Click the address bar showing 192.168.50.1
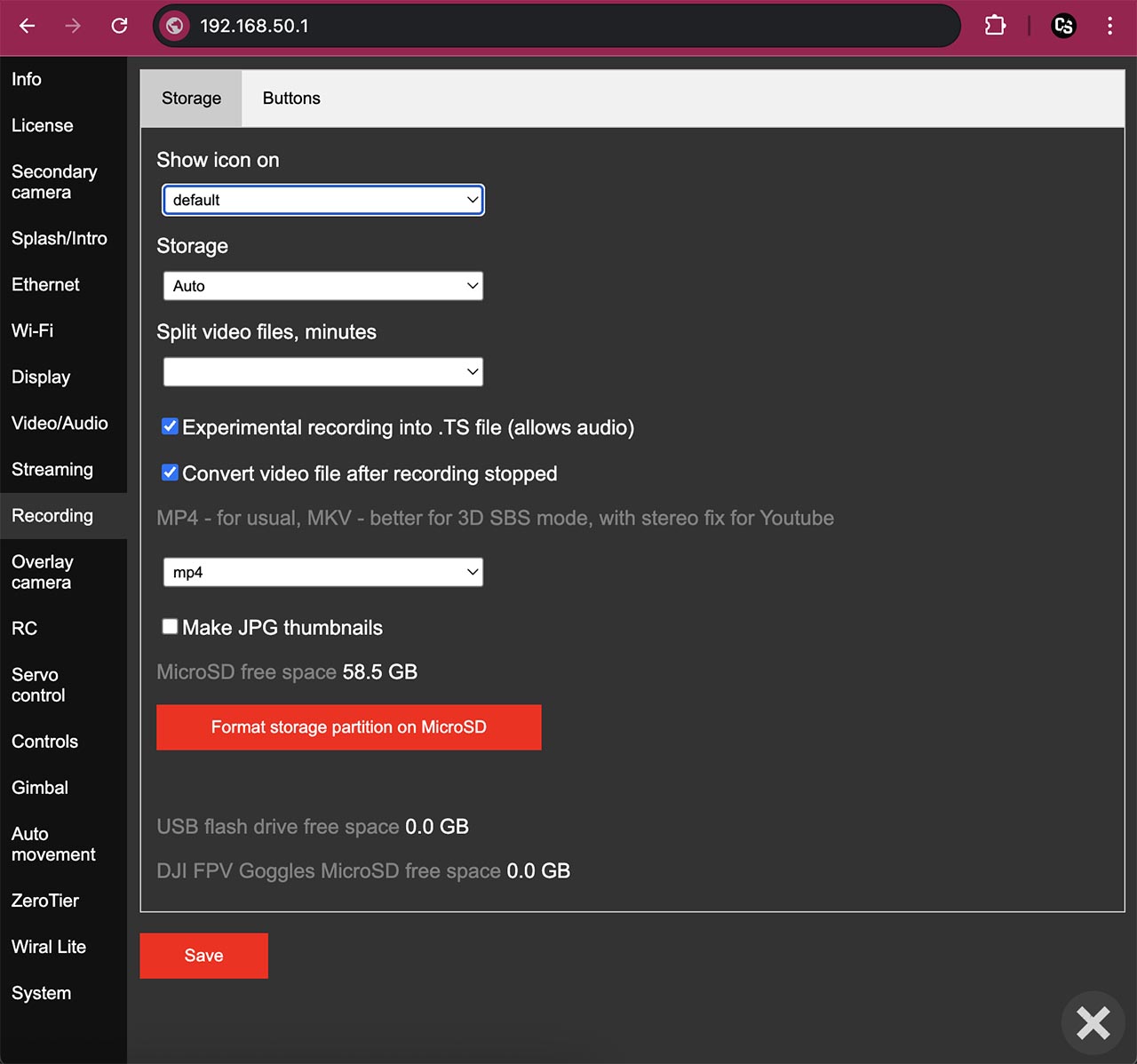The height and width of the screenshot is (1064, 1137). [x=568, y=26]
